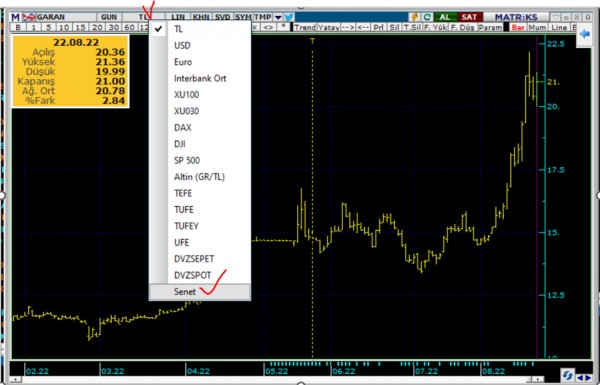Open the LIN scale selector
Viewport: 600px width, 385px height.
click(x=178, y=17)
